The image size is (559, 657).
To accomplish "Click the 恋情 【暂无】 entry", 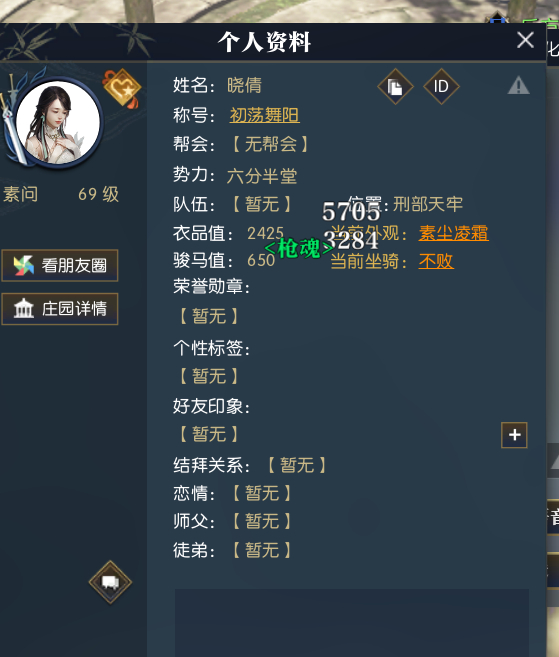I will click(x=261, y=493).
